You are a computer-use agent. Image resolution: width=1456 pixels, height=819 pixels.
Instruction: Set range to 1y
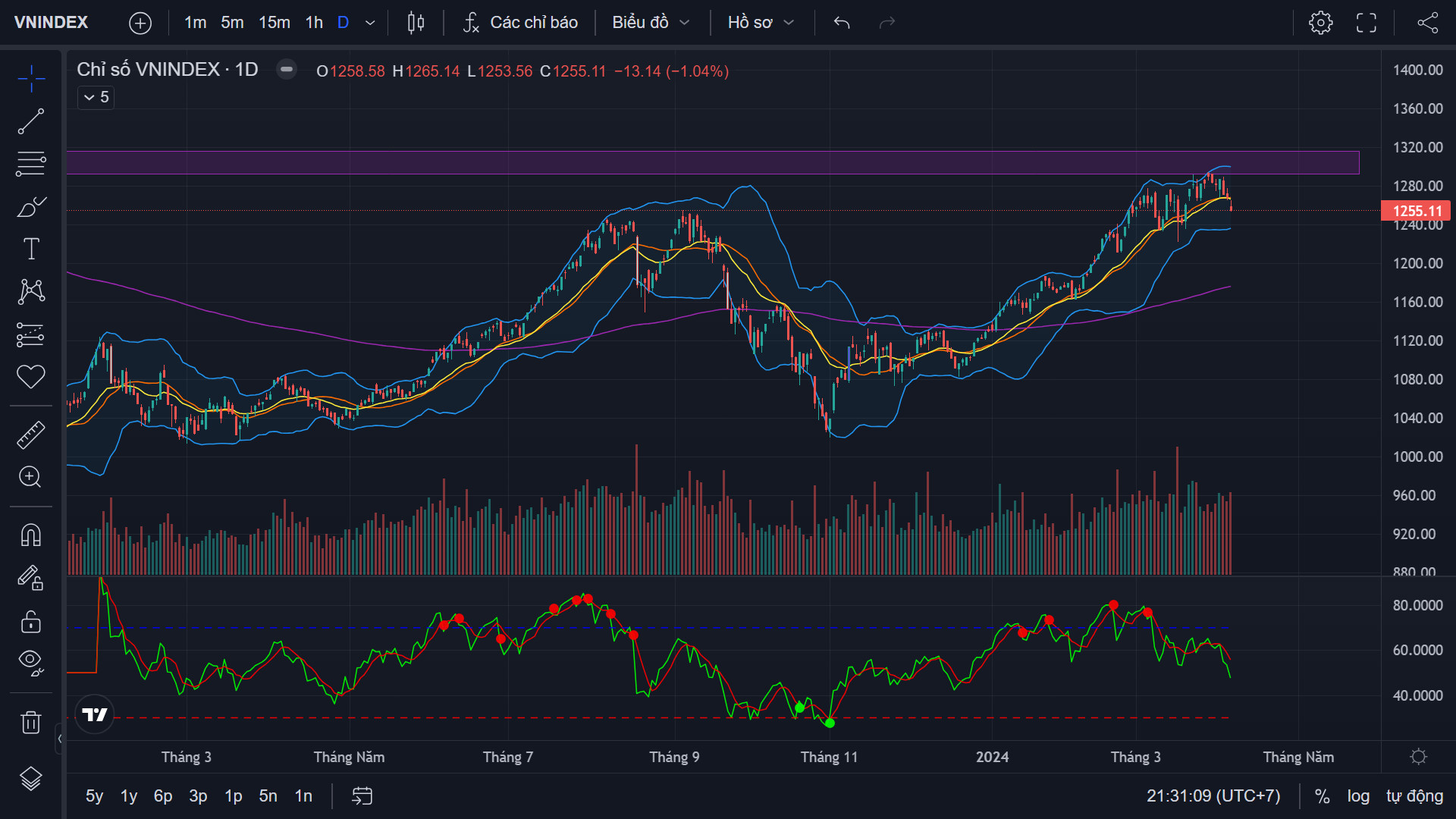pos(129,796)
